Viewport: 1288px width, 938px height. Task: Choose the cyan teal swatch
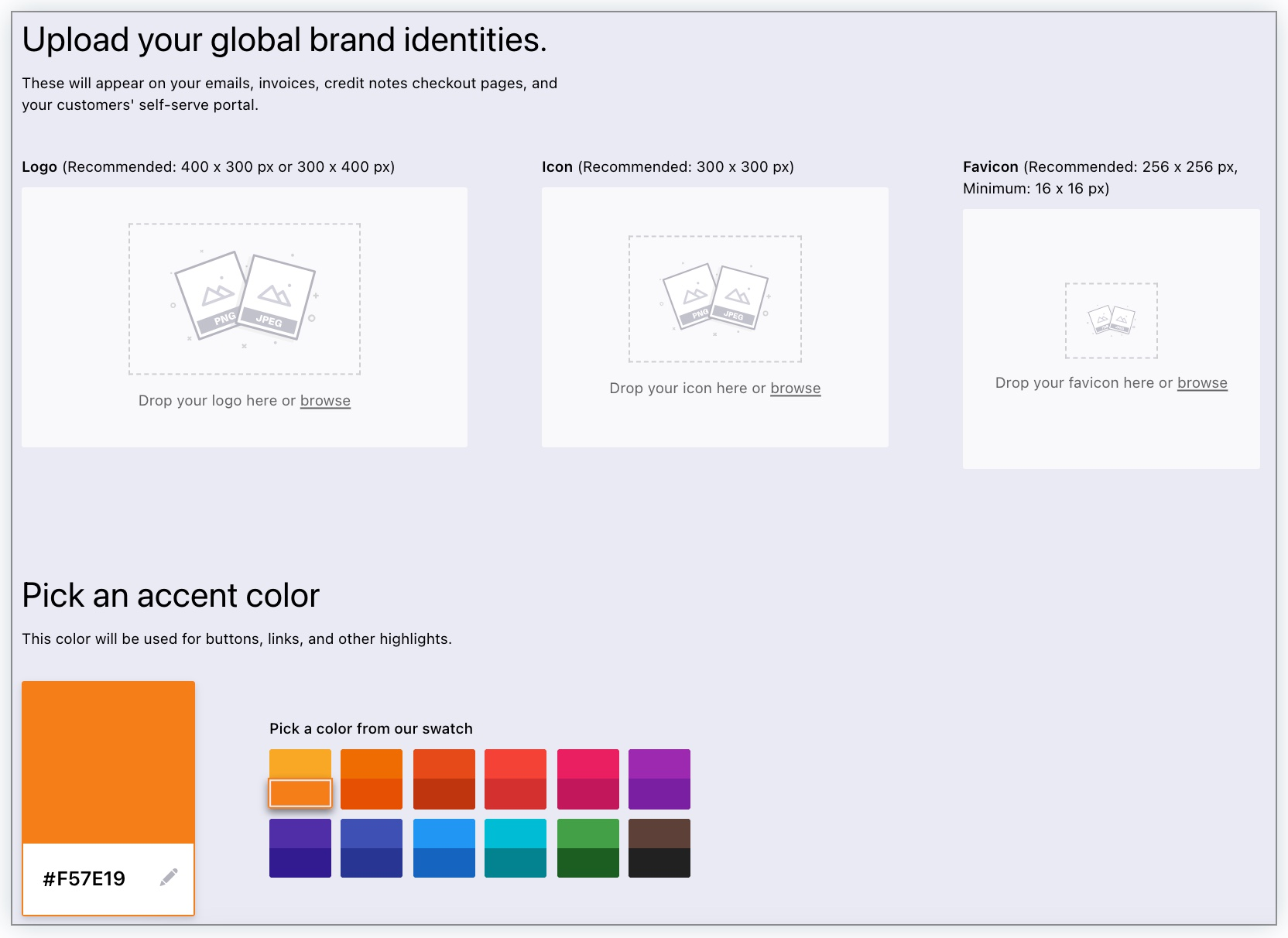(516, 834)
